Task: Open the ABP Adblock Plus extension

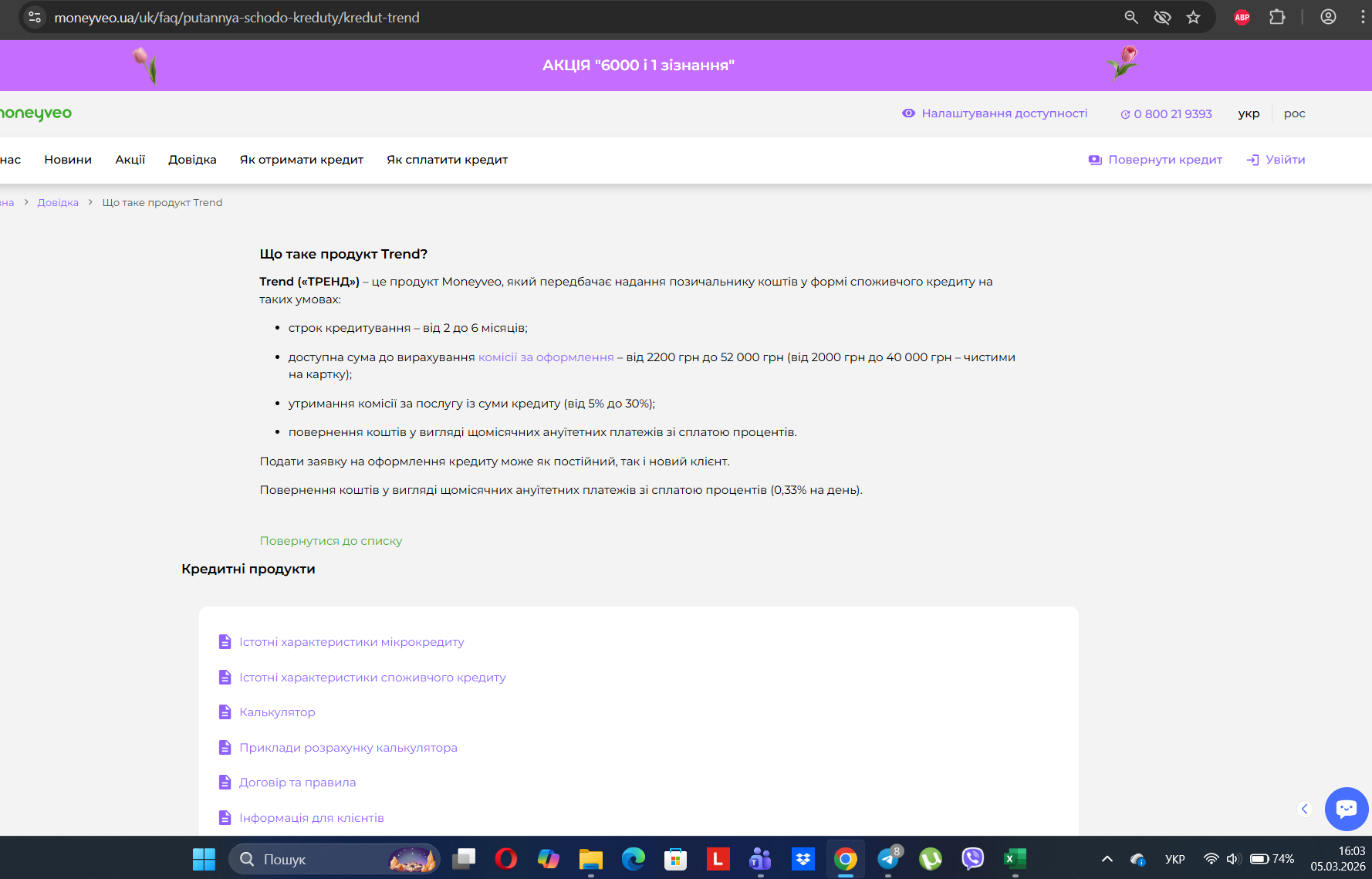Action: click(1242, 17)
